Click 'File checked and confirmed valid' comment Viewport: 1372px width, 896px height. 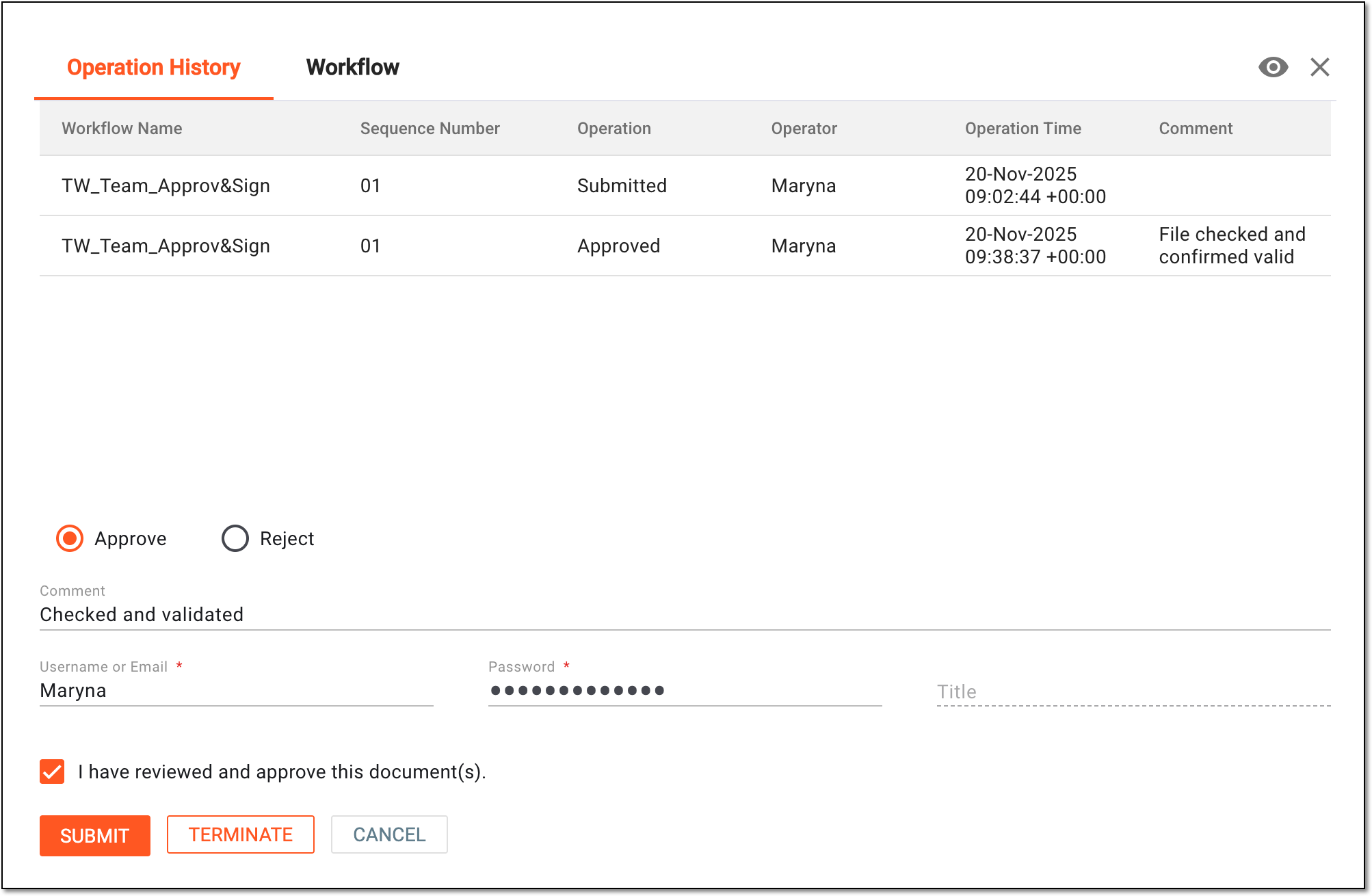click(1232, 246)
